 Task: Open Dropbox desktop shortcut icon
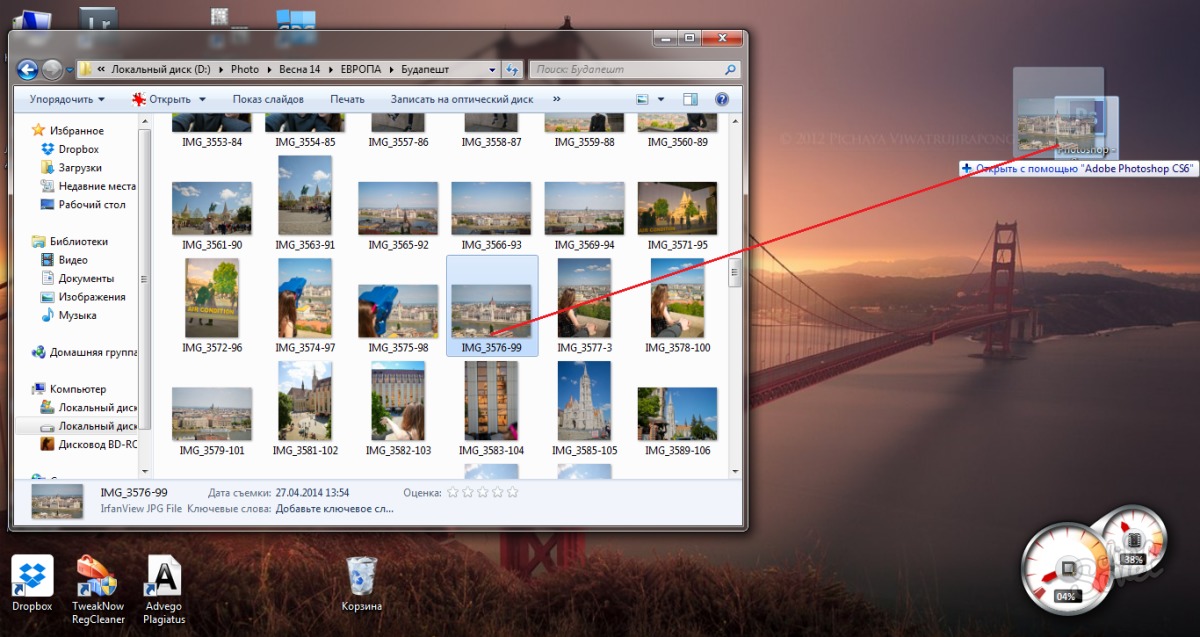(x=32, y=579)
